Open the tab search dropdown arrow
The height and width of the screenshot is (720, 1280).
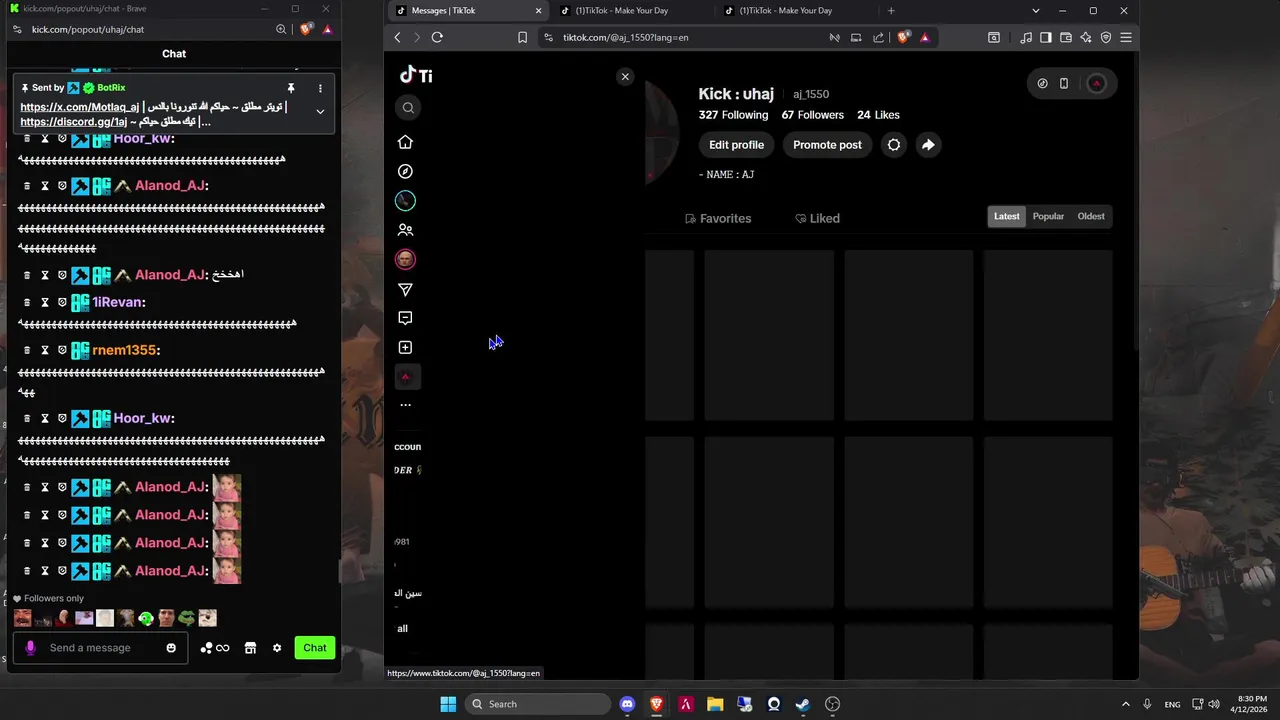tap(1036, 10)
